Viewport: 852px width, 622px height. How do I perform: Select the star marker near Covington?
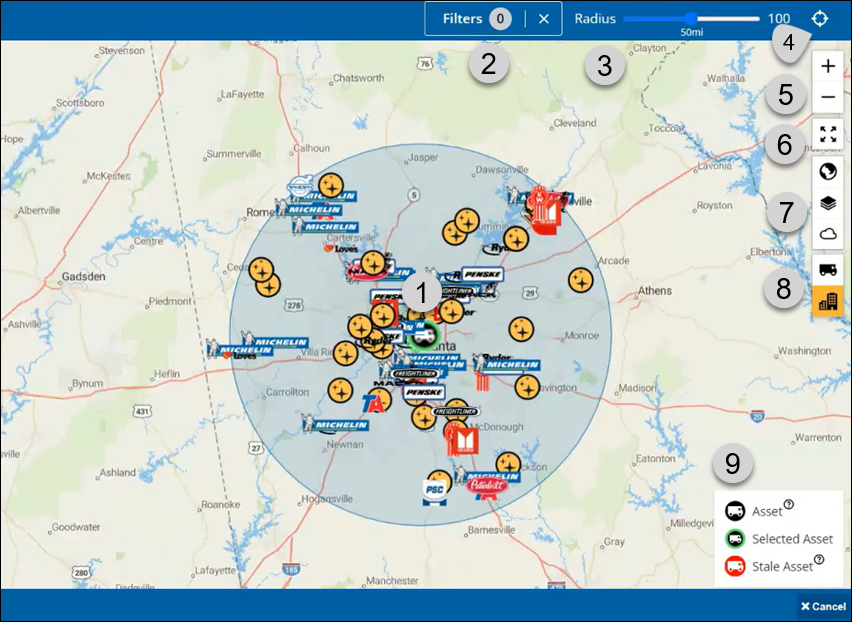527,387
